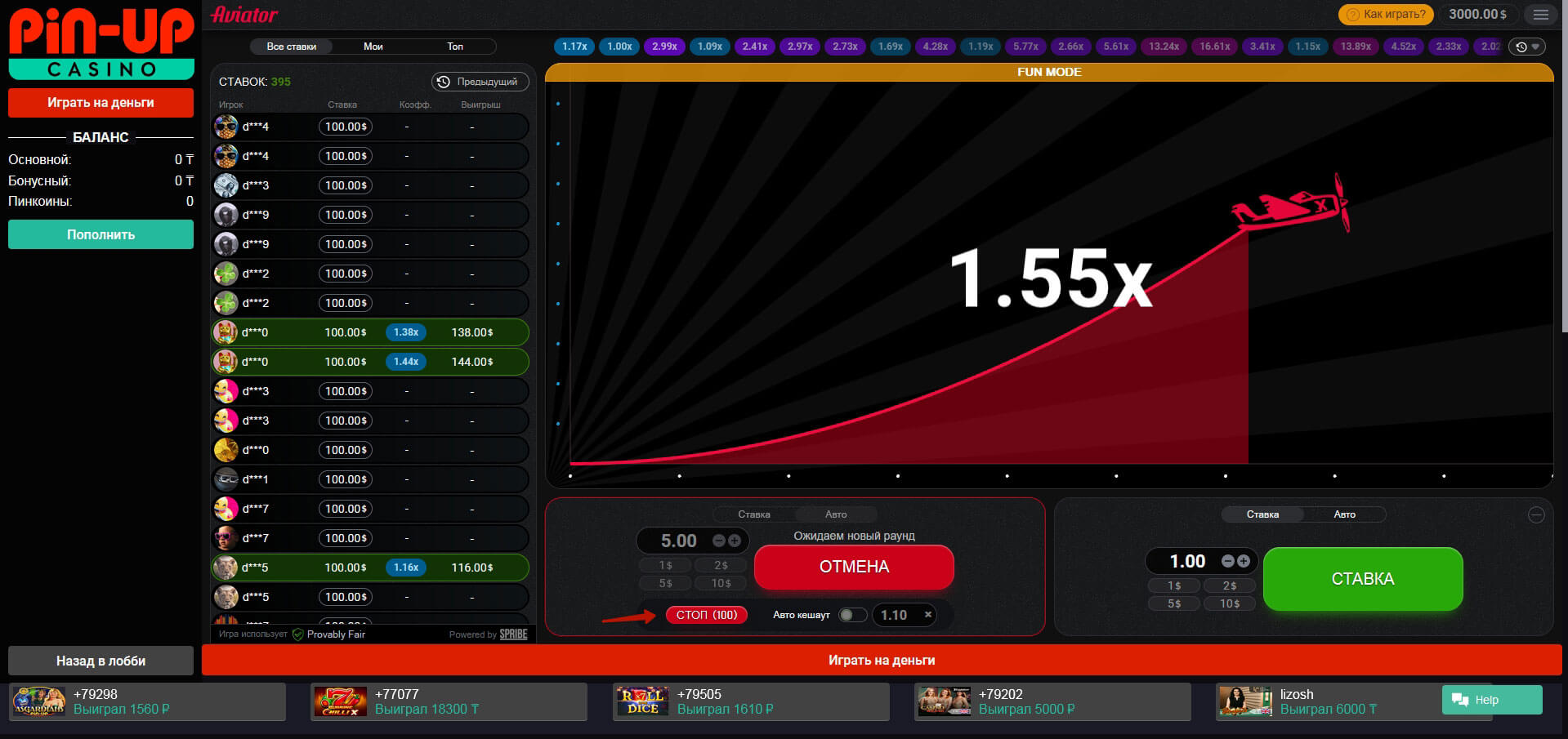Viewport: 1568px width, 739px height.
Task: Switch to the Мои bets tab
Action: coord(373,47)
